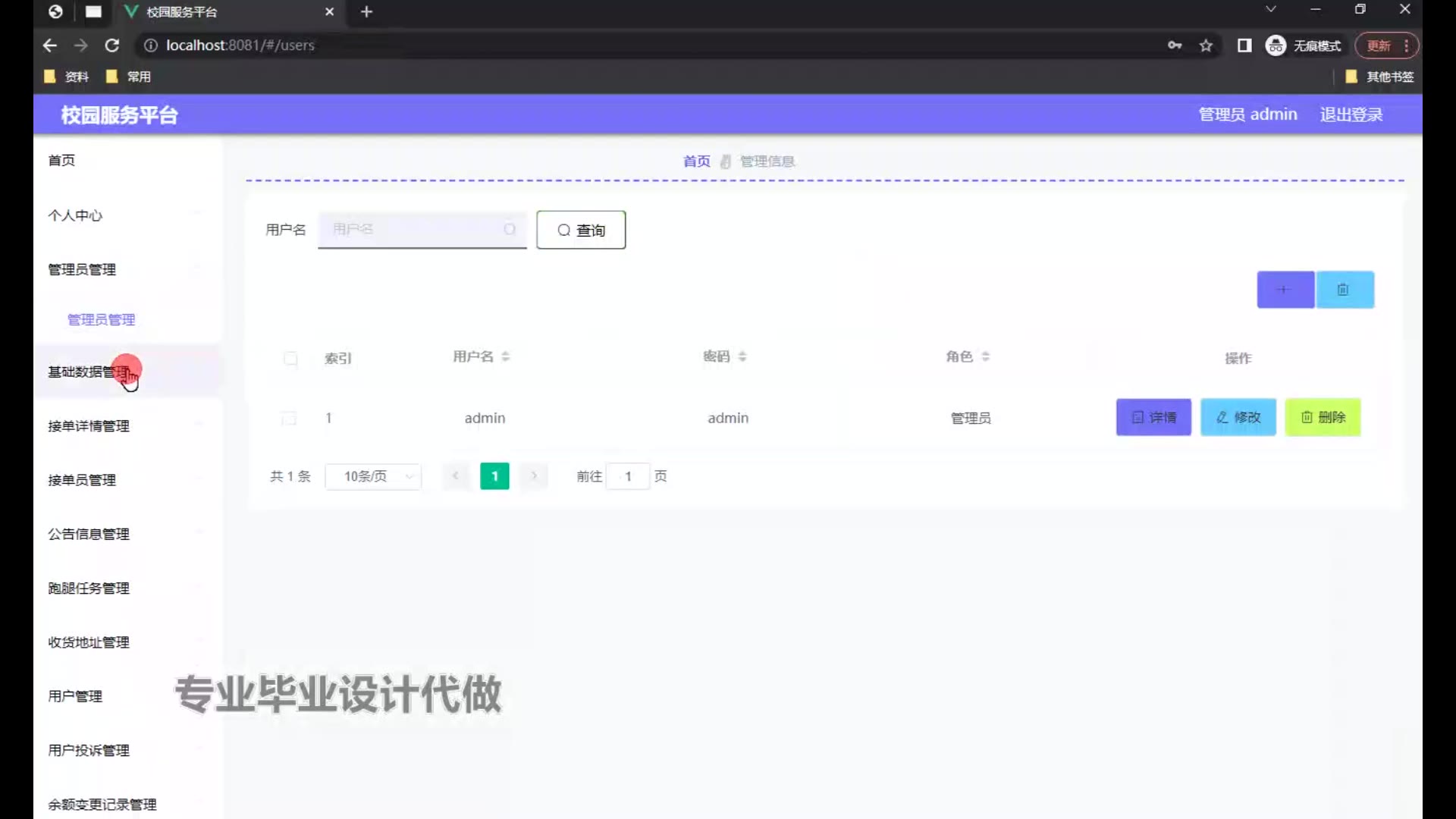Image resolution: width=1456 pixels, height=819 pixels.
Task: Bookmark page with star icon
Action: tap(1206, 45)
